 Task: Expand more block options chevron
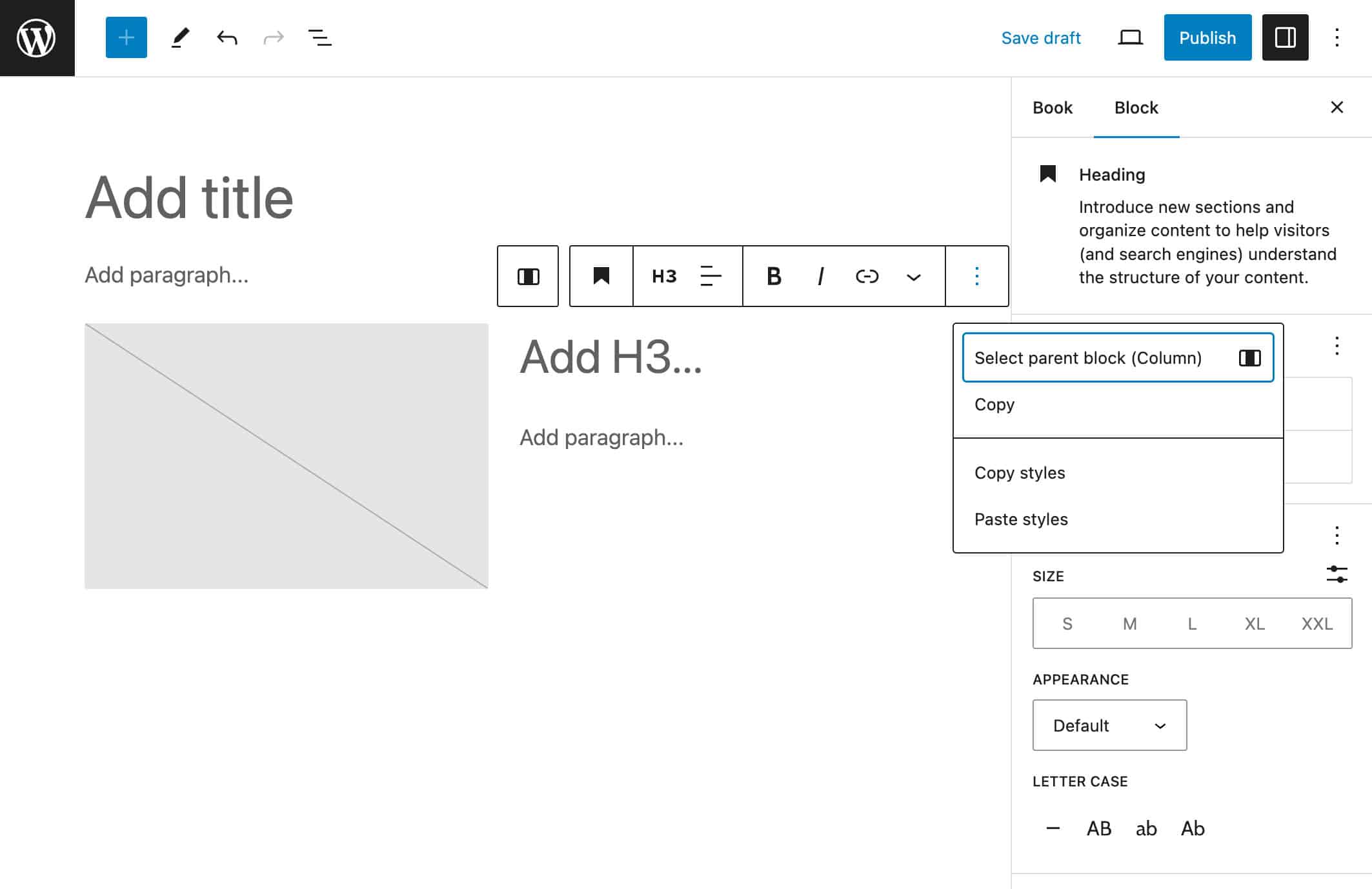912,276
